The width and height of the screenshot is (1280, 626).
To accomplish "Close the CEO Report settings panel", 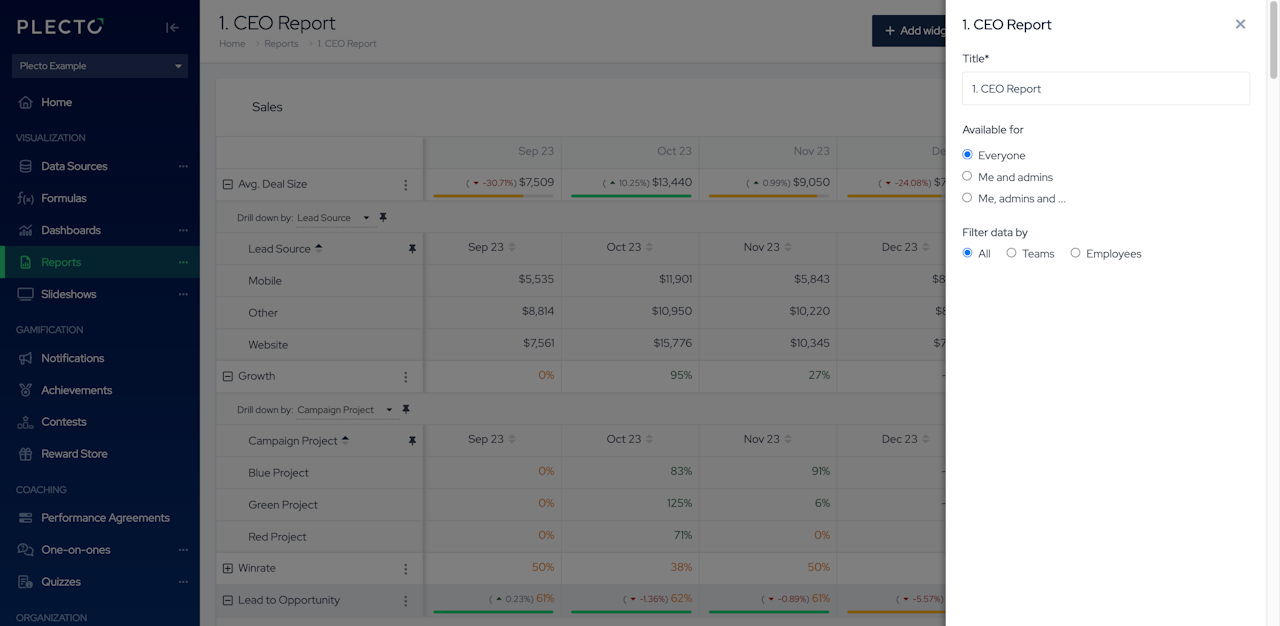I will point(1240,24).
